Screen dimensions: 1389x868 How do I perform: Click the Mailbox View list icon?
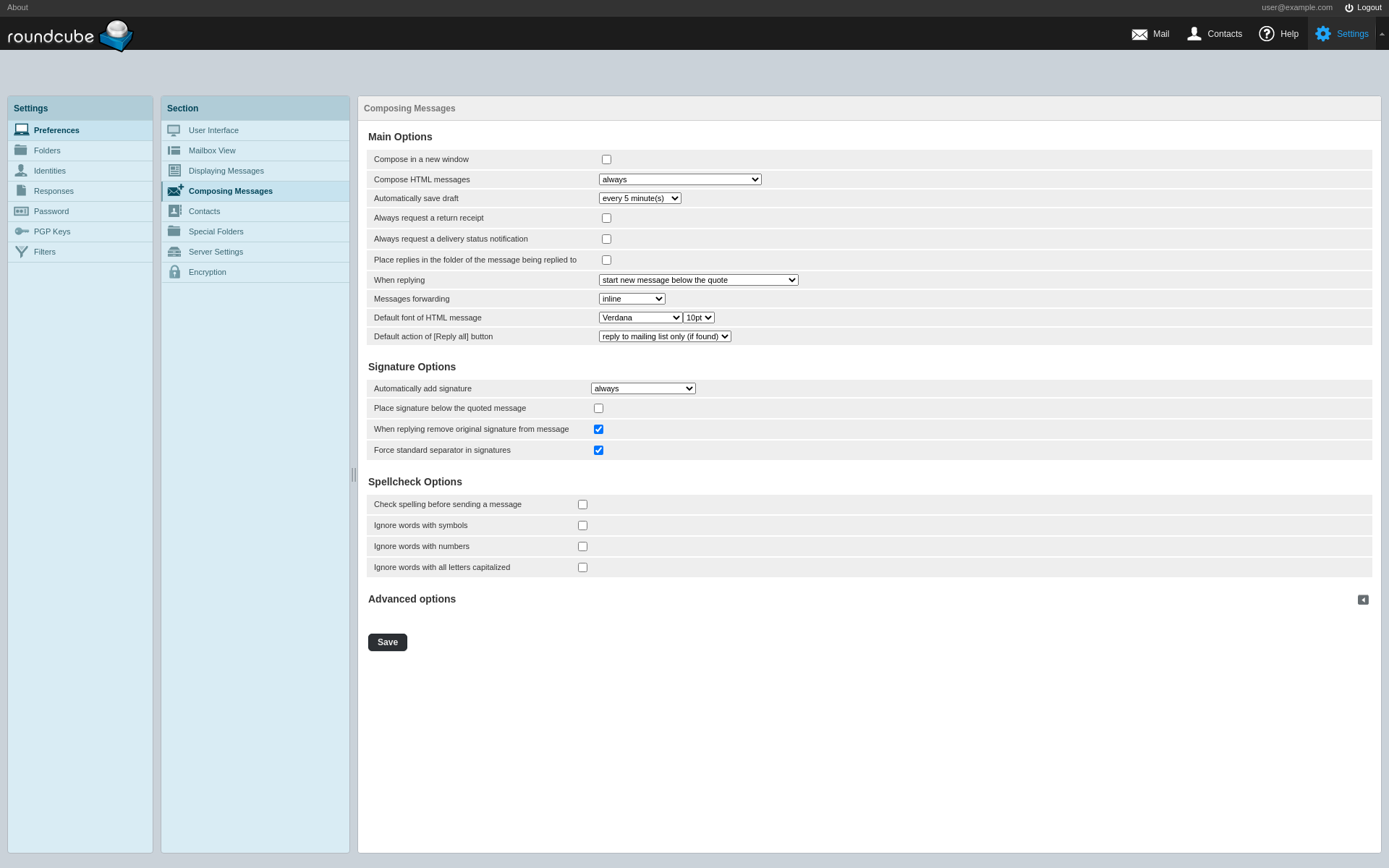point(174,150)
